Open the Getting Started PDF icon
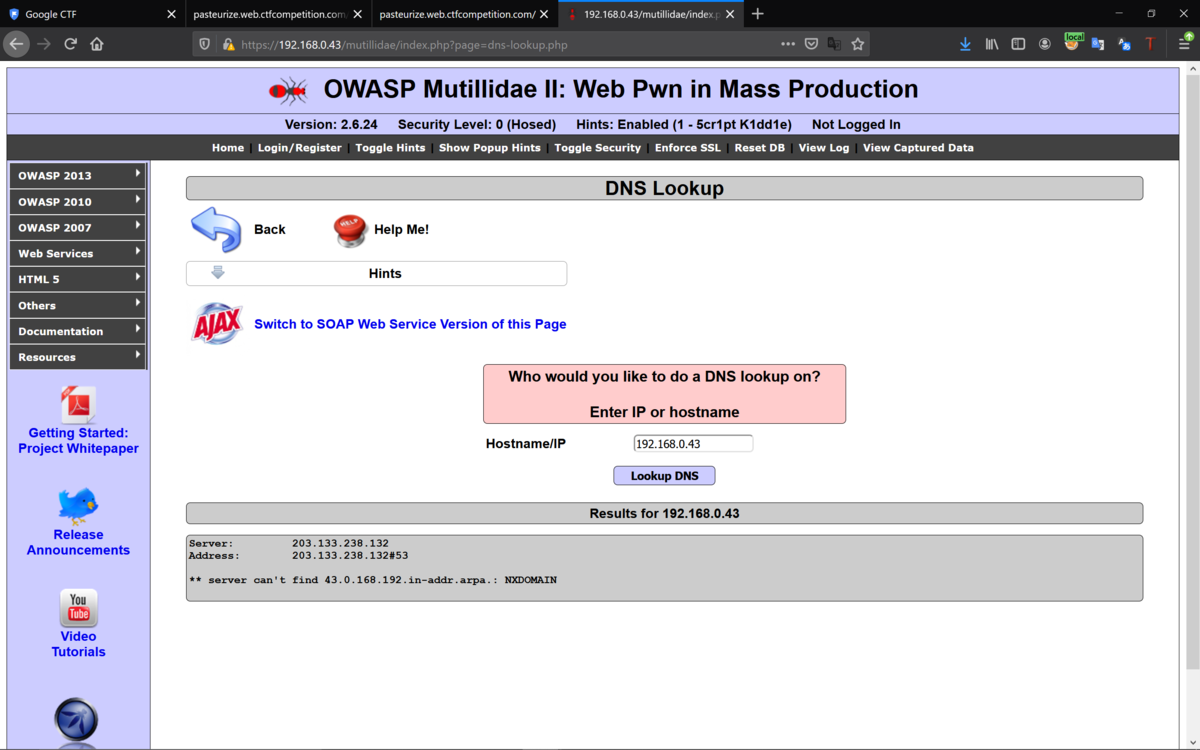 click(78, 404)
